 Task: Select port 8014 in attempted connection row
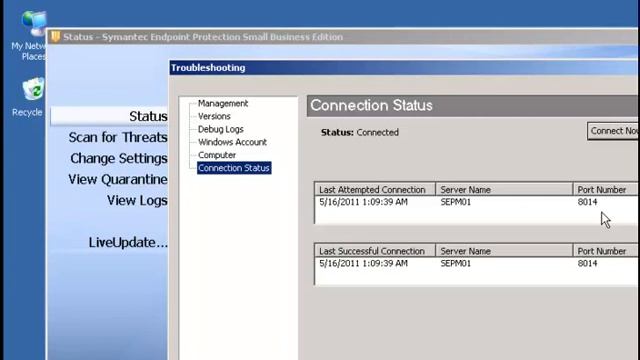tap(587, 202)
